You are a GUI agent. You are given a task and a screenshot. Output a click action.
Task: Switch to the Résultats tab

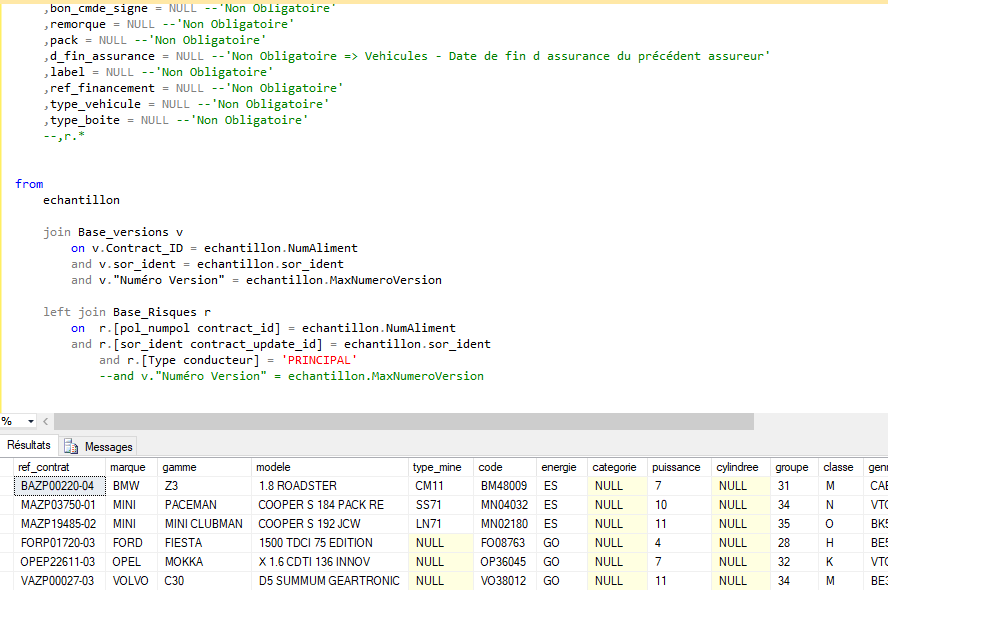coord(29,445)
